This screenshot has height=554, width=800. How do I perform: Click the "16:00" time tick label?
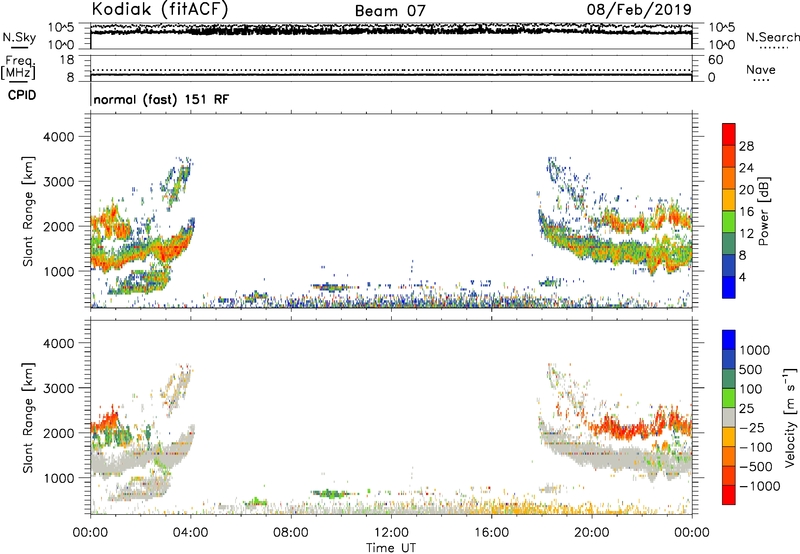point(491,533)
